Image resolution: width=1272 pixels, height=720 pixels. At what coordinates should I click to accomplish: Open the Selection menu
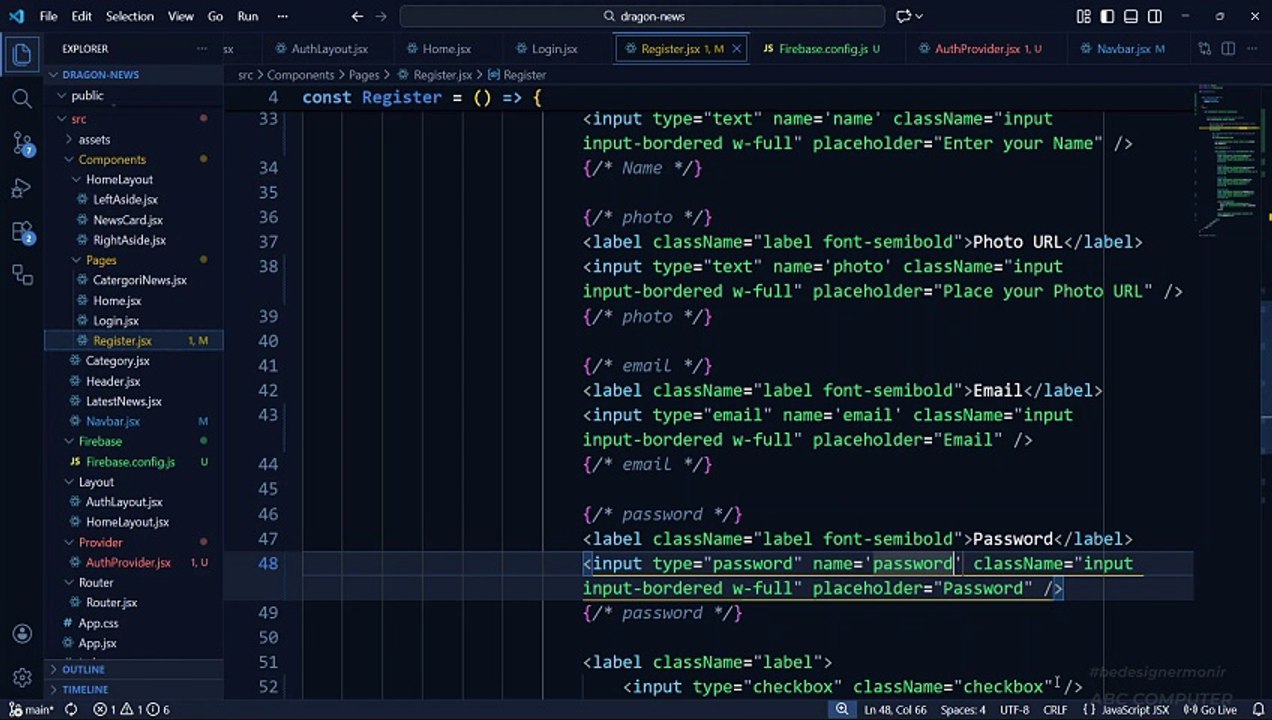point(130,16)
